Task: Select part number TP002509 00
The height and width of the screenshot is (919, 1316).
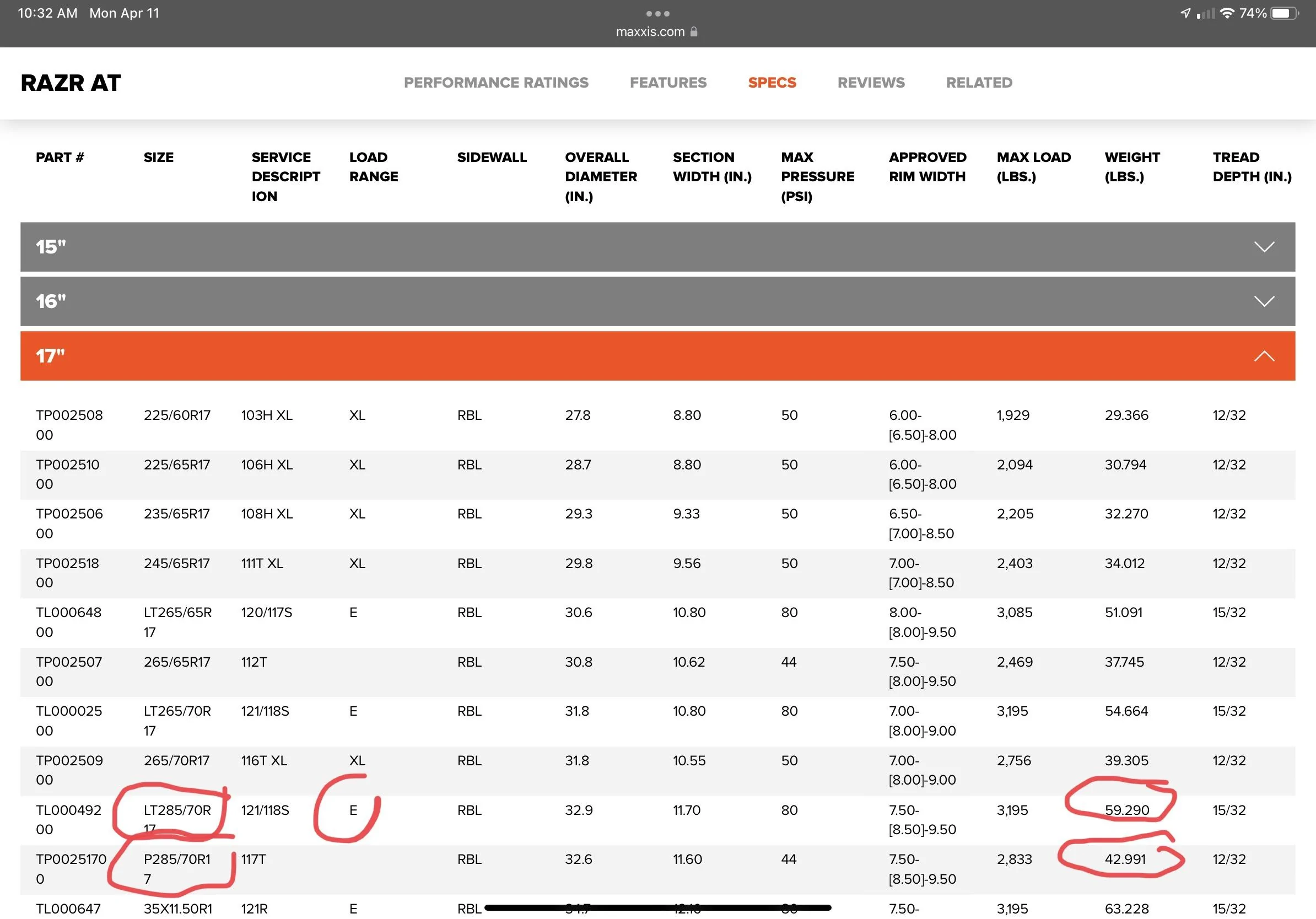Action: click(69, 770)
